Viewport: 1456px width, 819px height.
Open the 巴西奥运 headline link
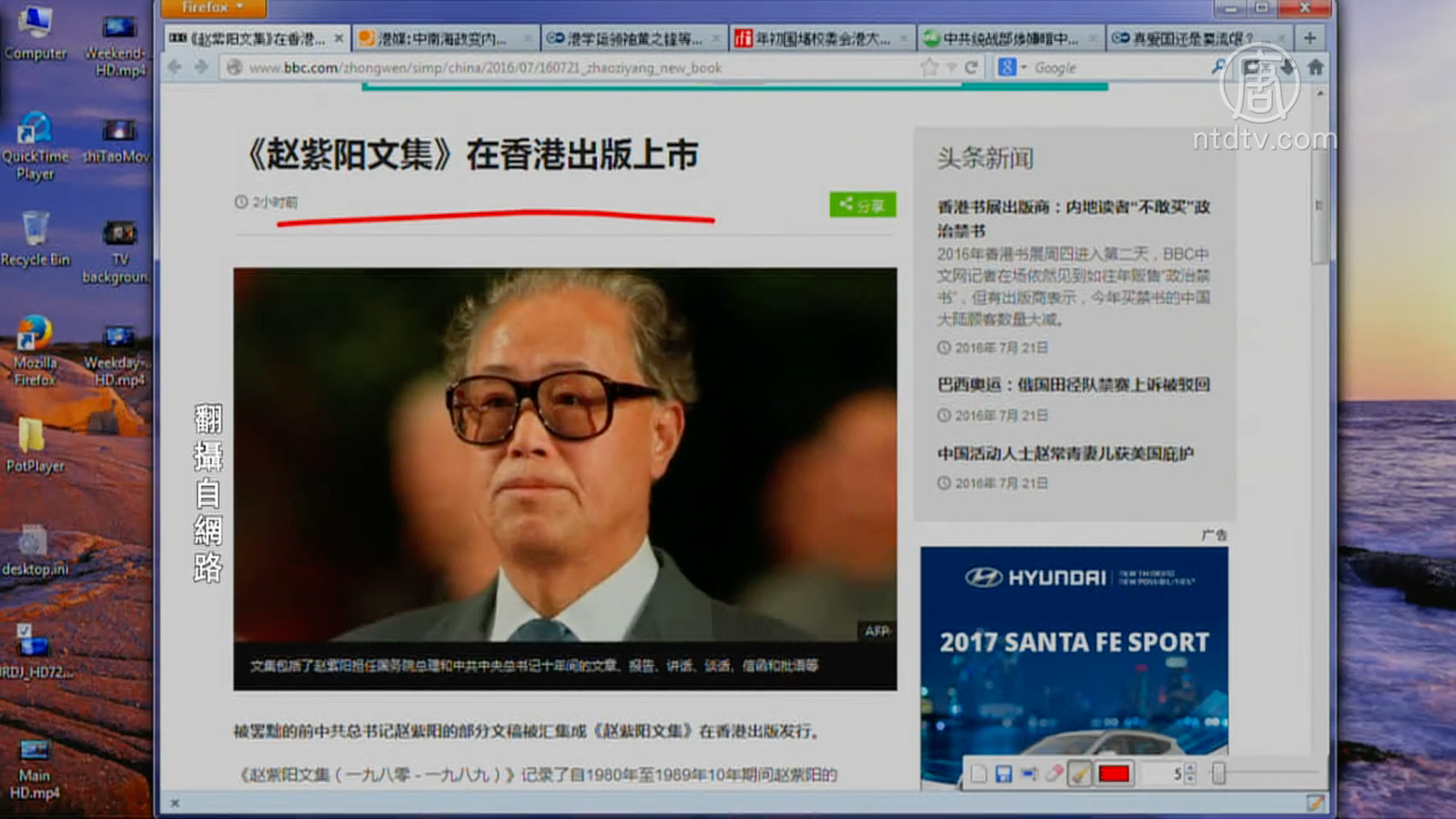(1074, 384)
